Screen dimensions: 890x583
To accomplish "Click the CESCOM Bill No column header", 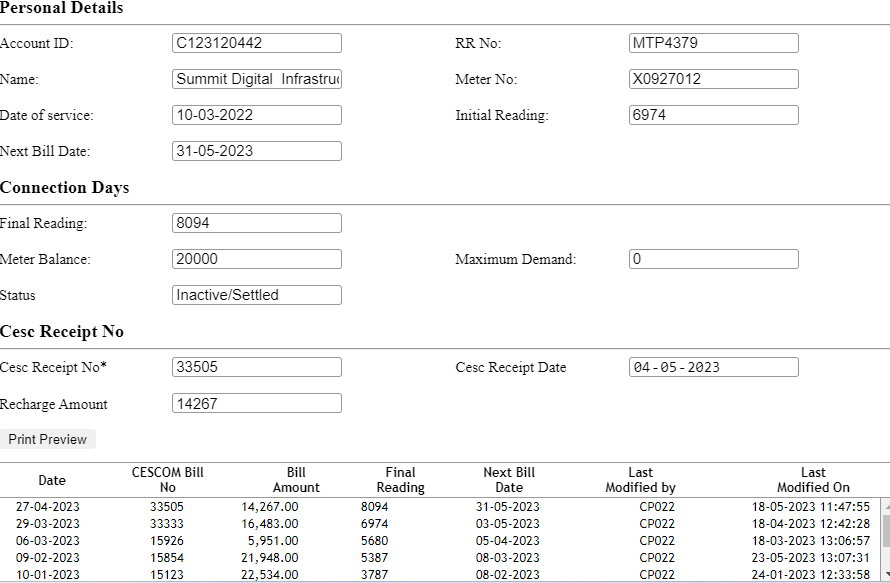I will click(167, 480).
